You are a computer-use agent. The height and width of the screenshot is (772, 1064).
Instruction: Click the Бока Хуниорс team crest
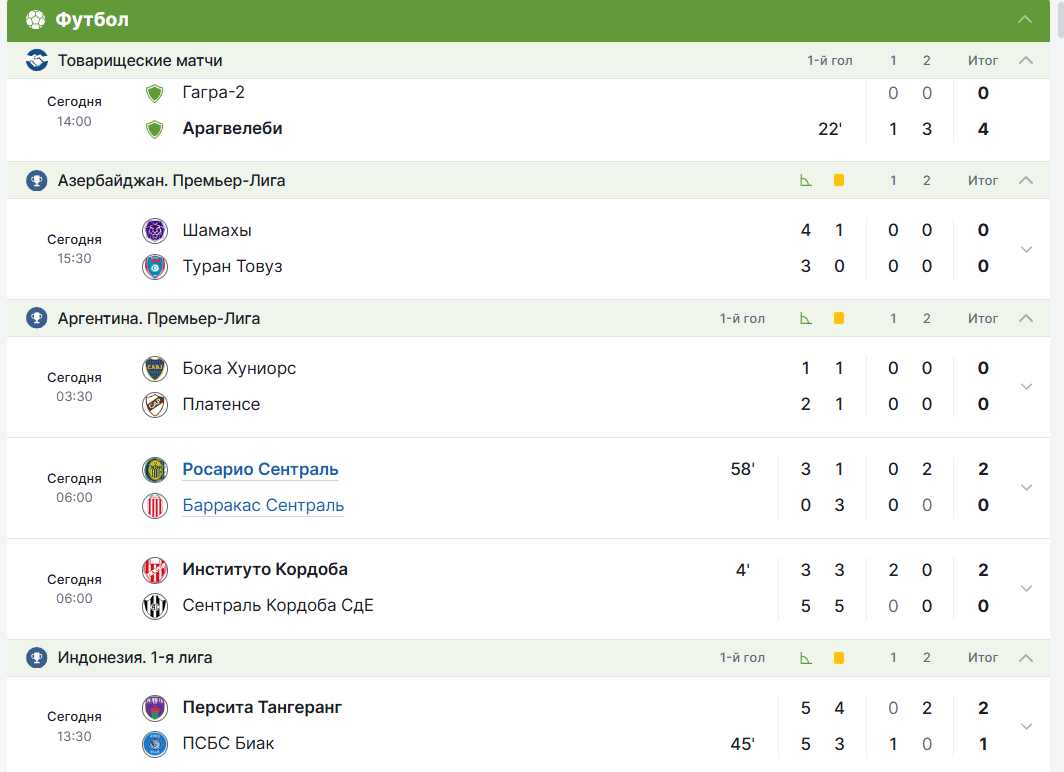coord(155,369)
